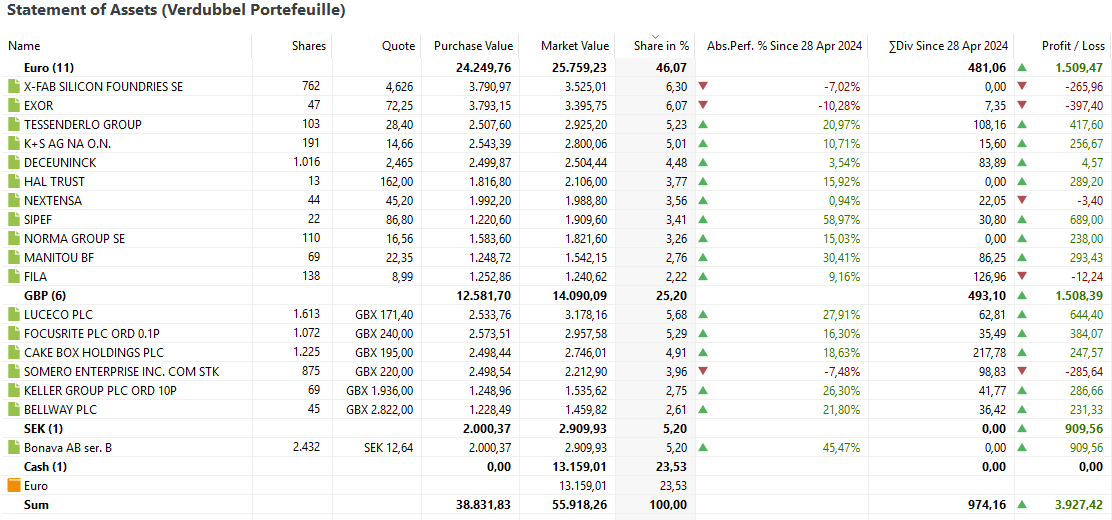Viewport: 1112px width, 520px height.
Task: Click the sort chevron above Share in %
Action: [655, 36]
